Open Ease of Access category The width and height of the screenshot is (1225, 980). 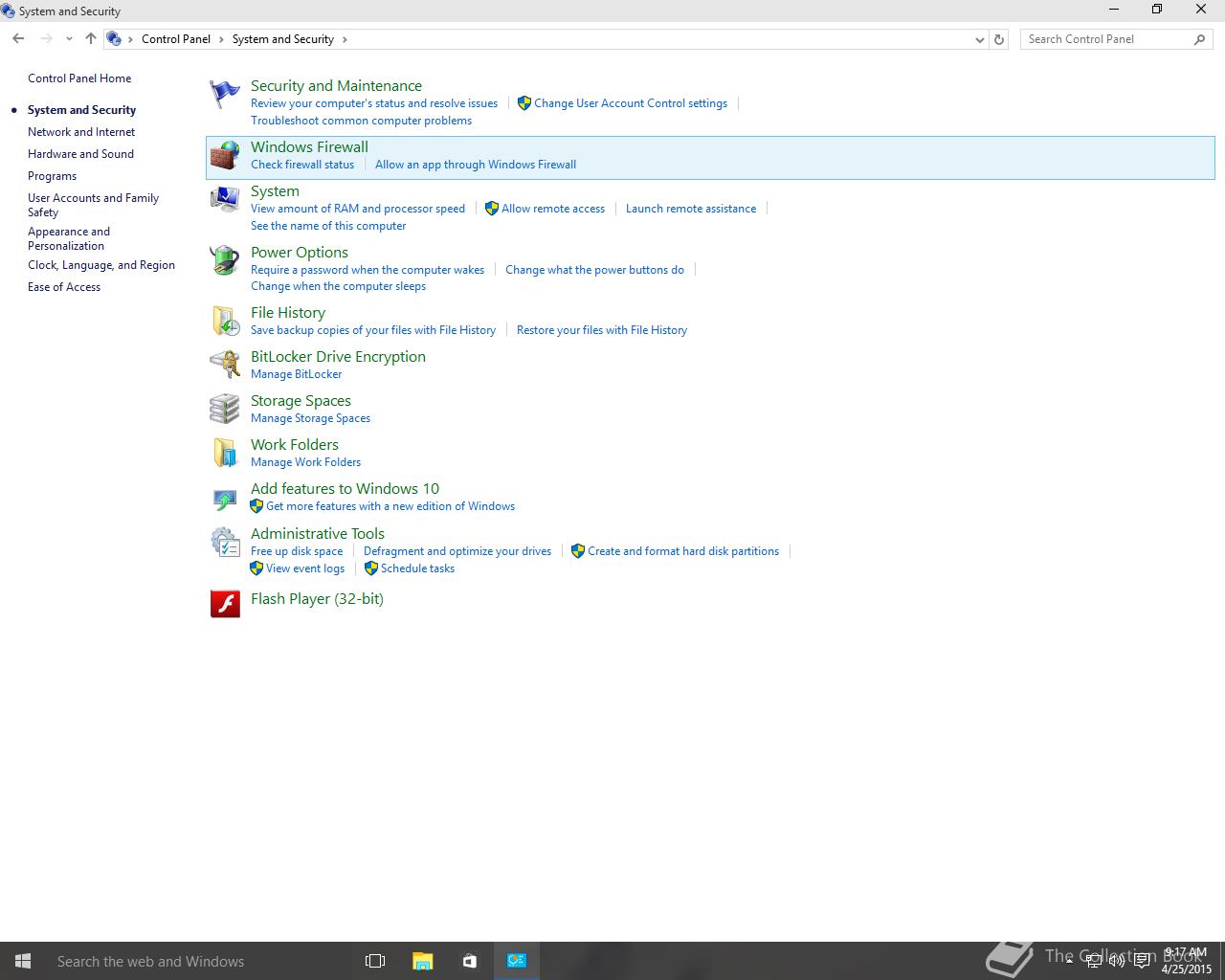[64, 287]
